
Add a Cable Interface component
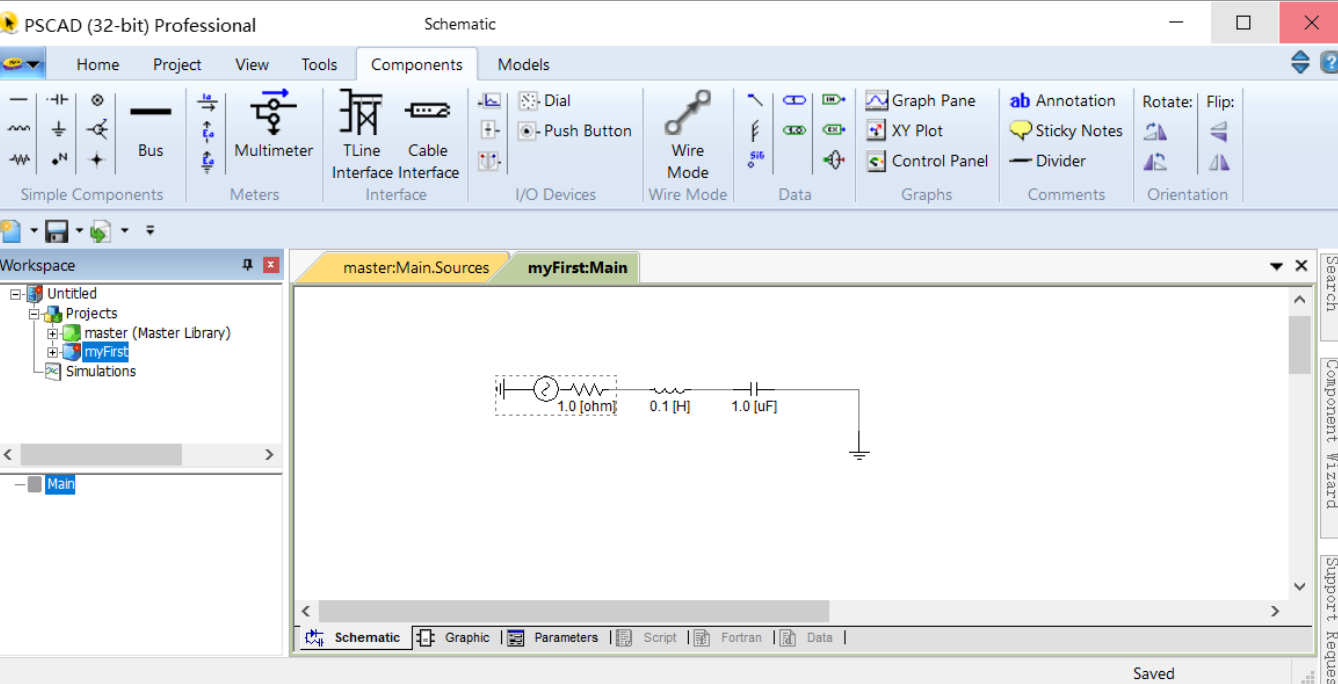click(428, 135)
